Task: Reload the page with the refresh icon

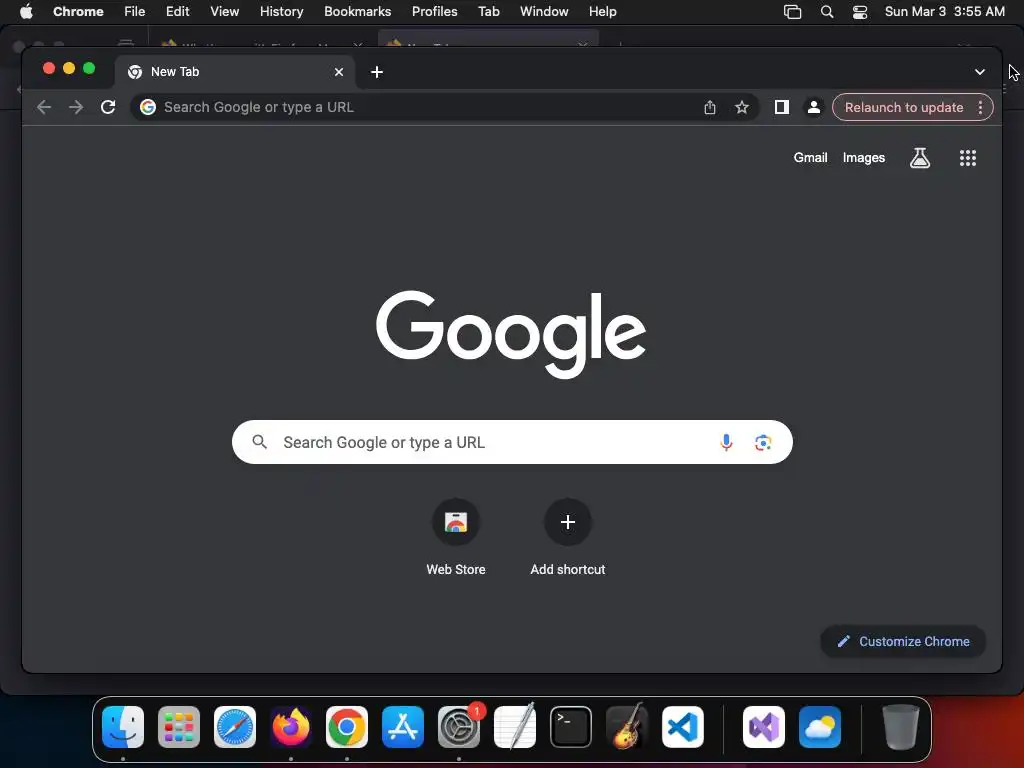Action: click(x=108, y=107)
